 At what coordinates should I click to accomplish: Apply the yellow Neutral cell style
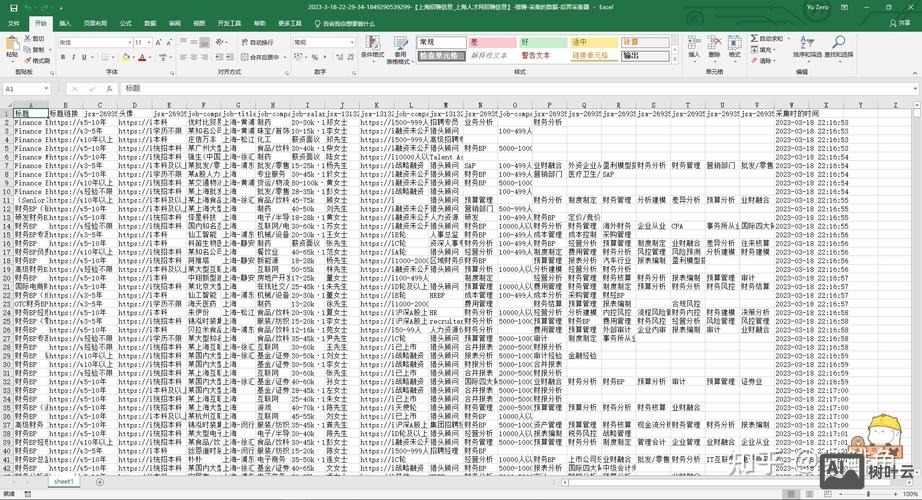point(594,42)
